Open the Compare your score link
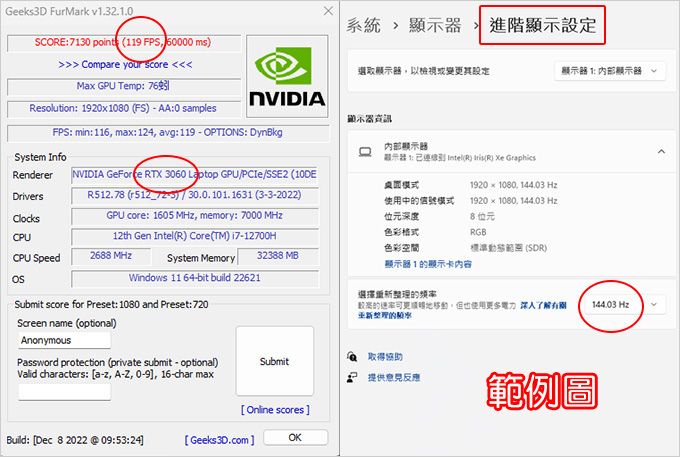Viewport: 680px width, 457px height. 125,65
